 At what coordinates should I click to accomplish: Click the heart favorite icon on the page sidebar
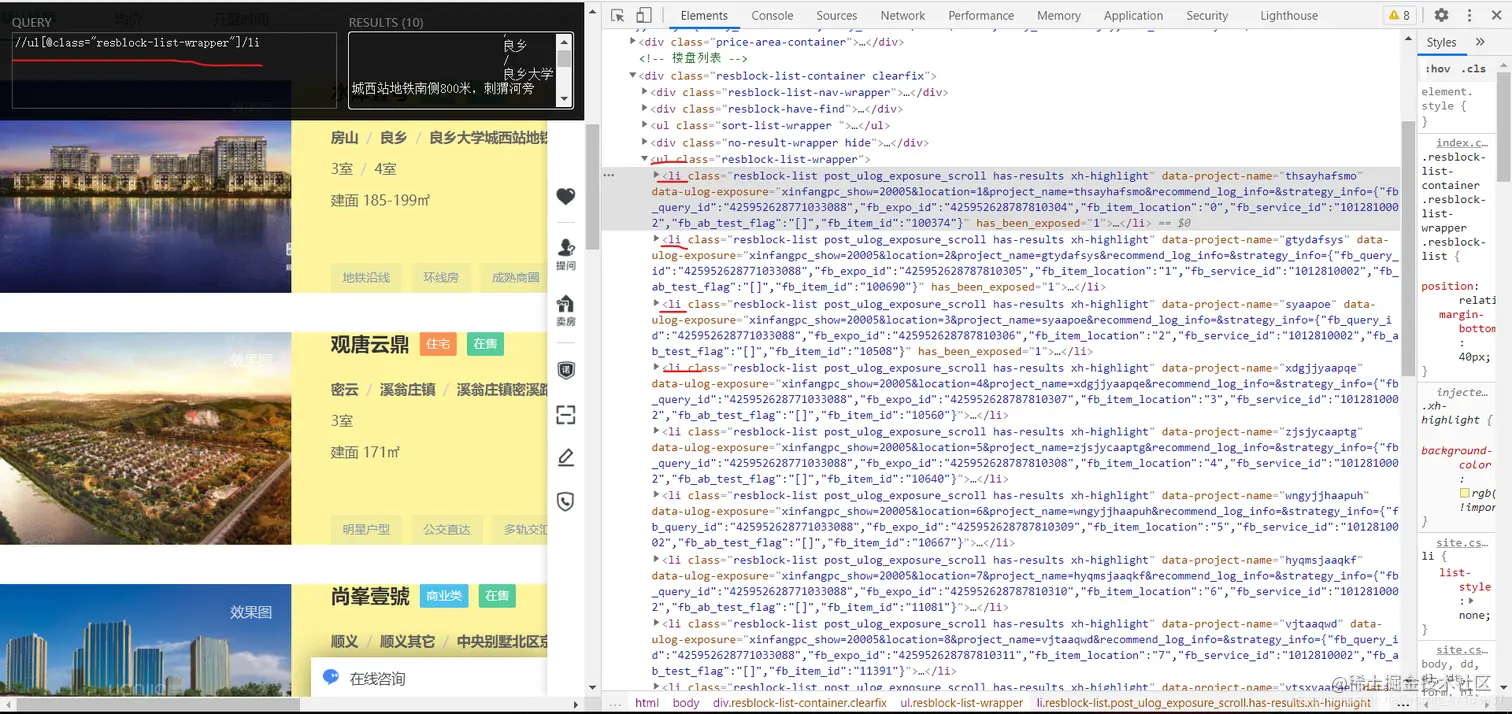[566, 197]
